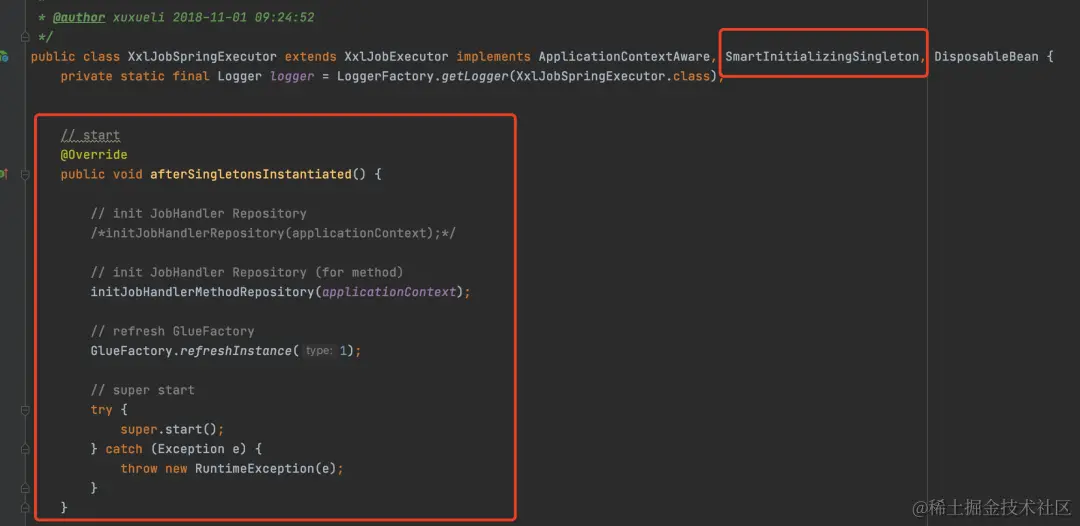
Task: Click the try keyword
Action: pos(101,410)
